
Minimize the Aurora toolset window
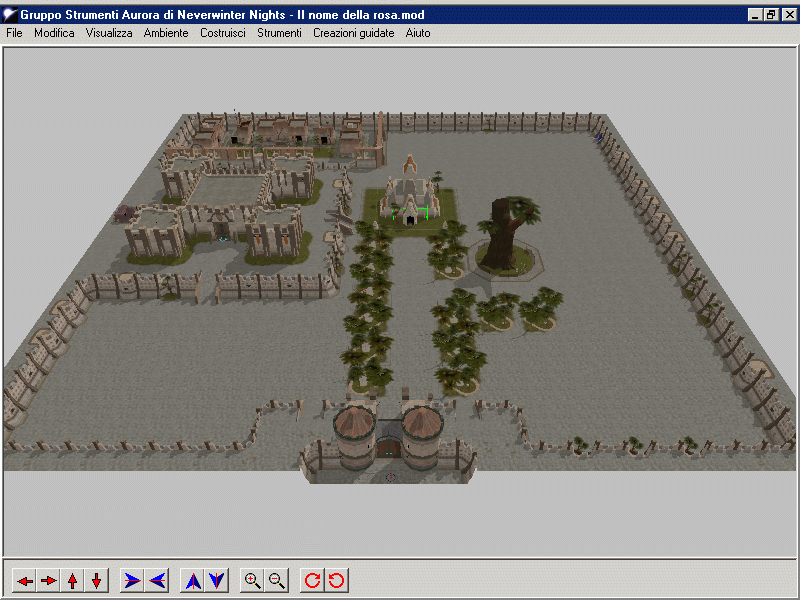click(x=755, y=15)
